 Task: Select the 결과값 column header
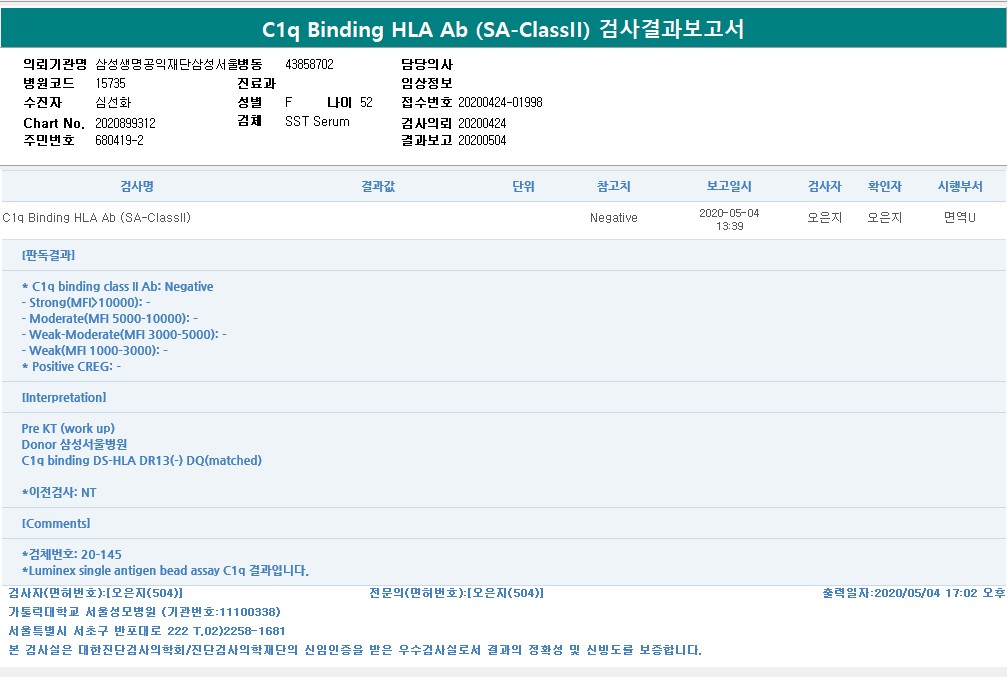point(378,187)
